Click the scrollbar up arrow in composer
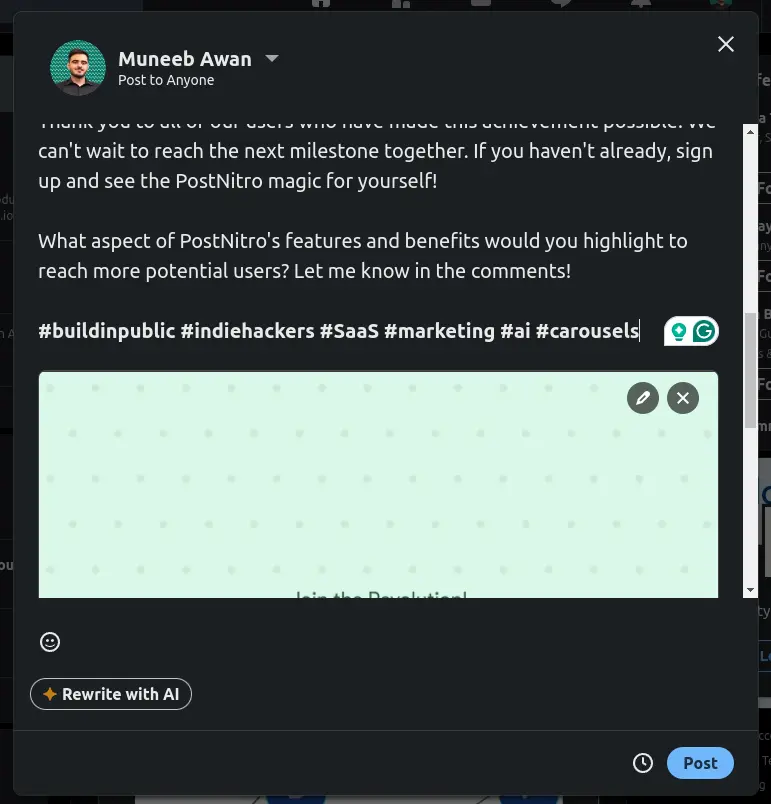Screen dimensions: 771x804 pos(751,131)
